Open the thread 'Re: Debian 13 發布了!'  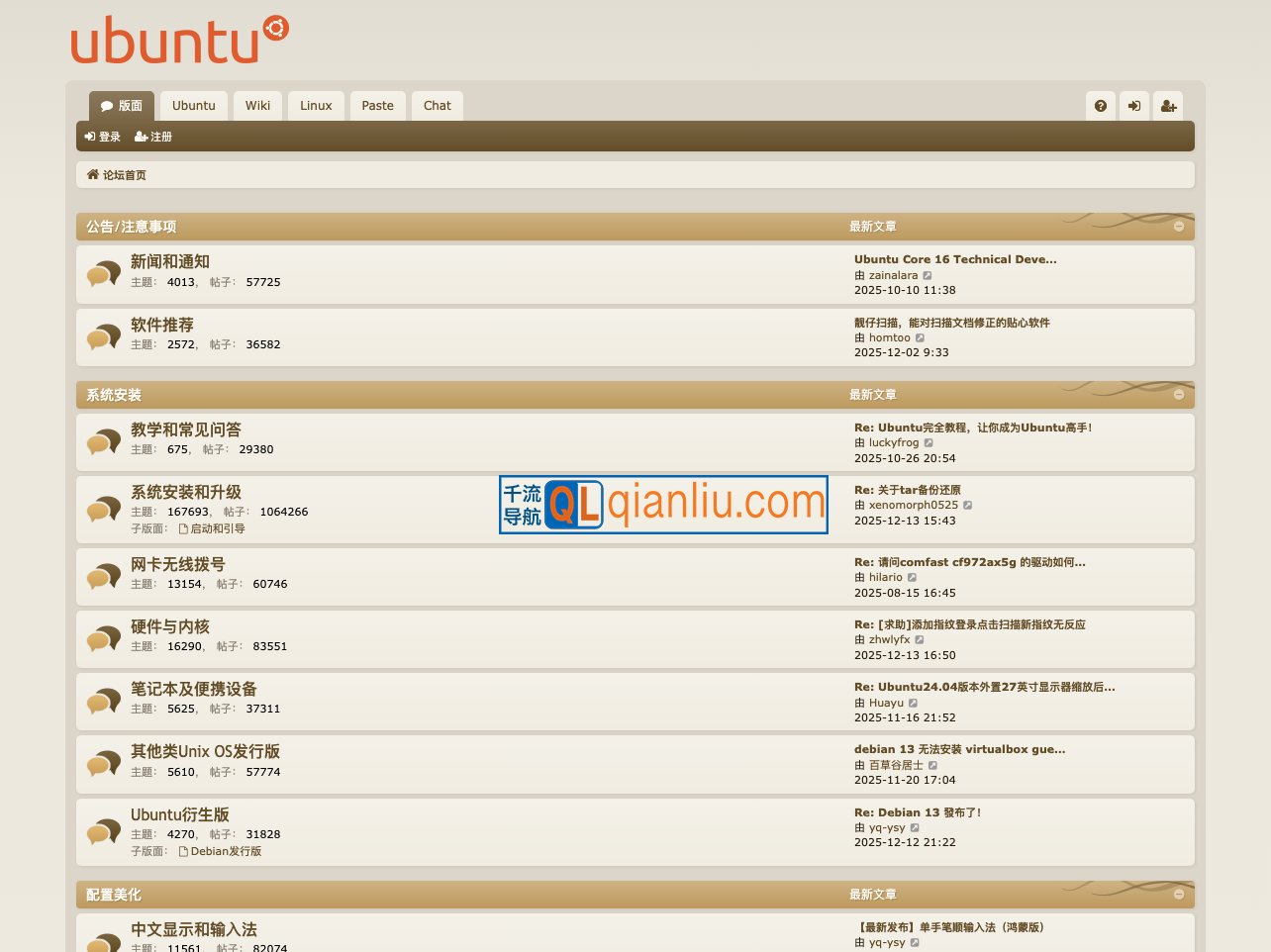pyautogui.click(x=918, y=811)
